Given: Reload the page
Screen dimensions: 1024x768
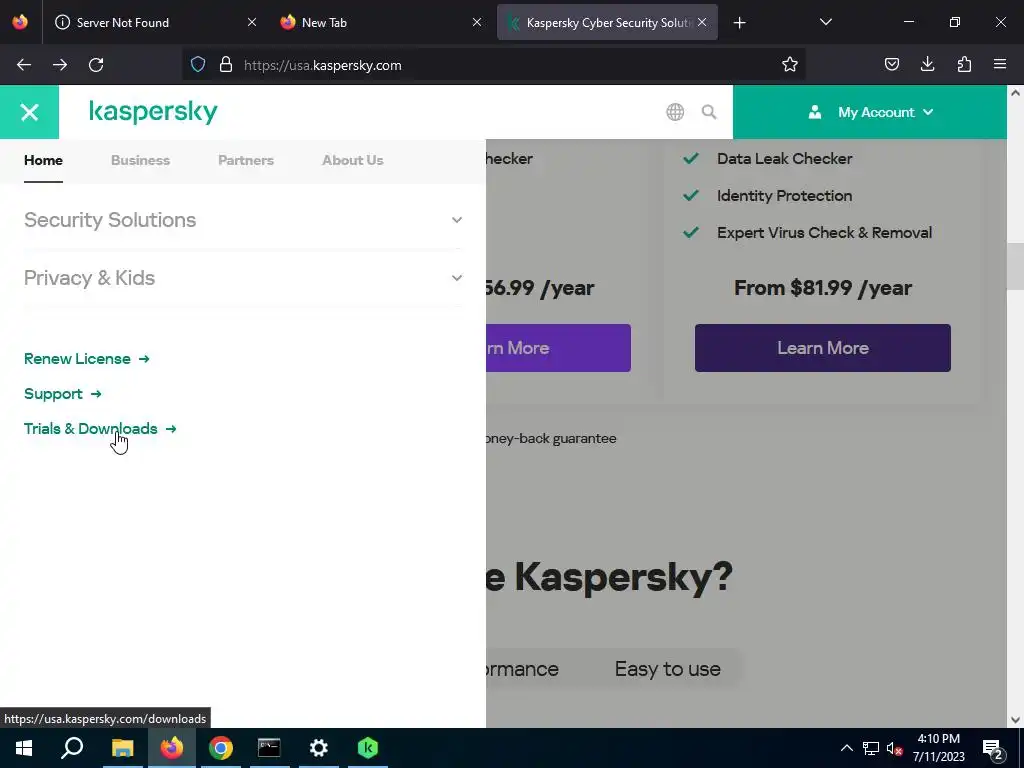Looking at the screenshot, I should pyautogui.click(x=96, y=65).
